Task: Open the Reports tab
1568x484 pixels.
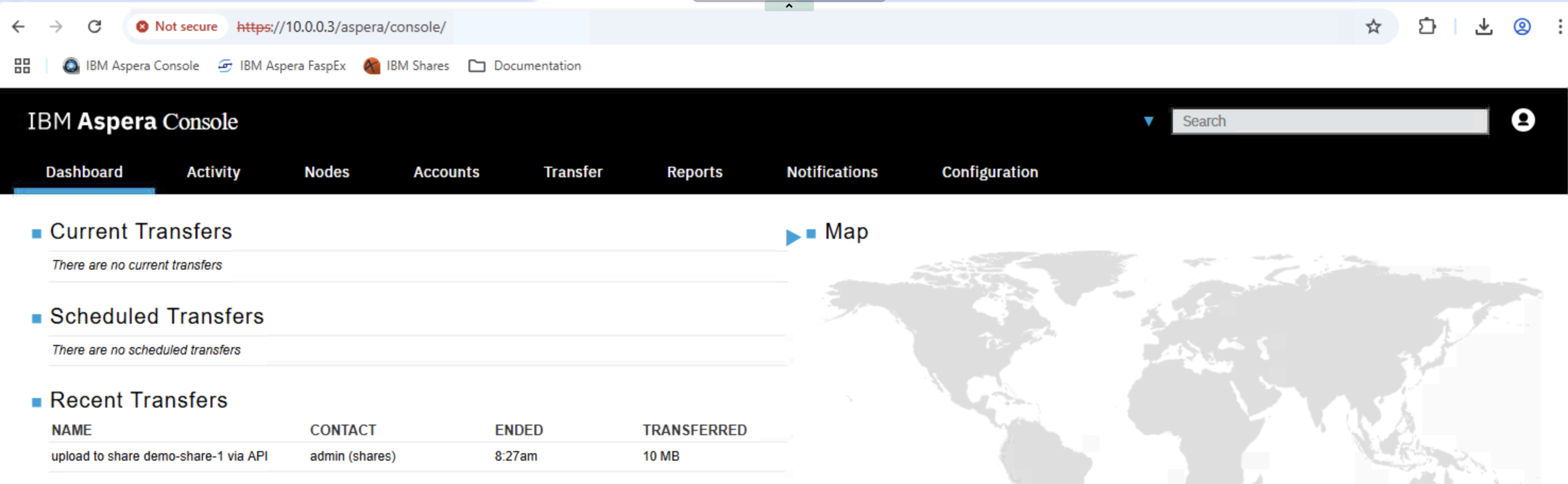Action: click(695, 172)
